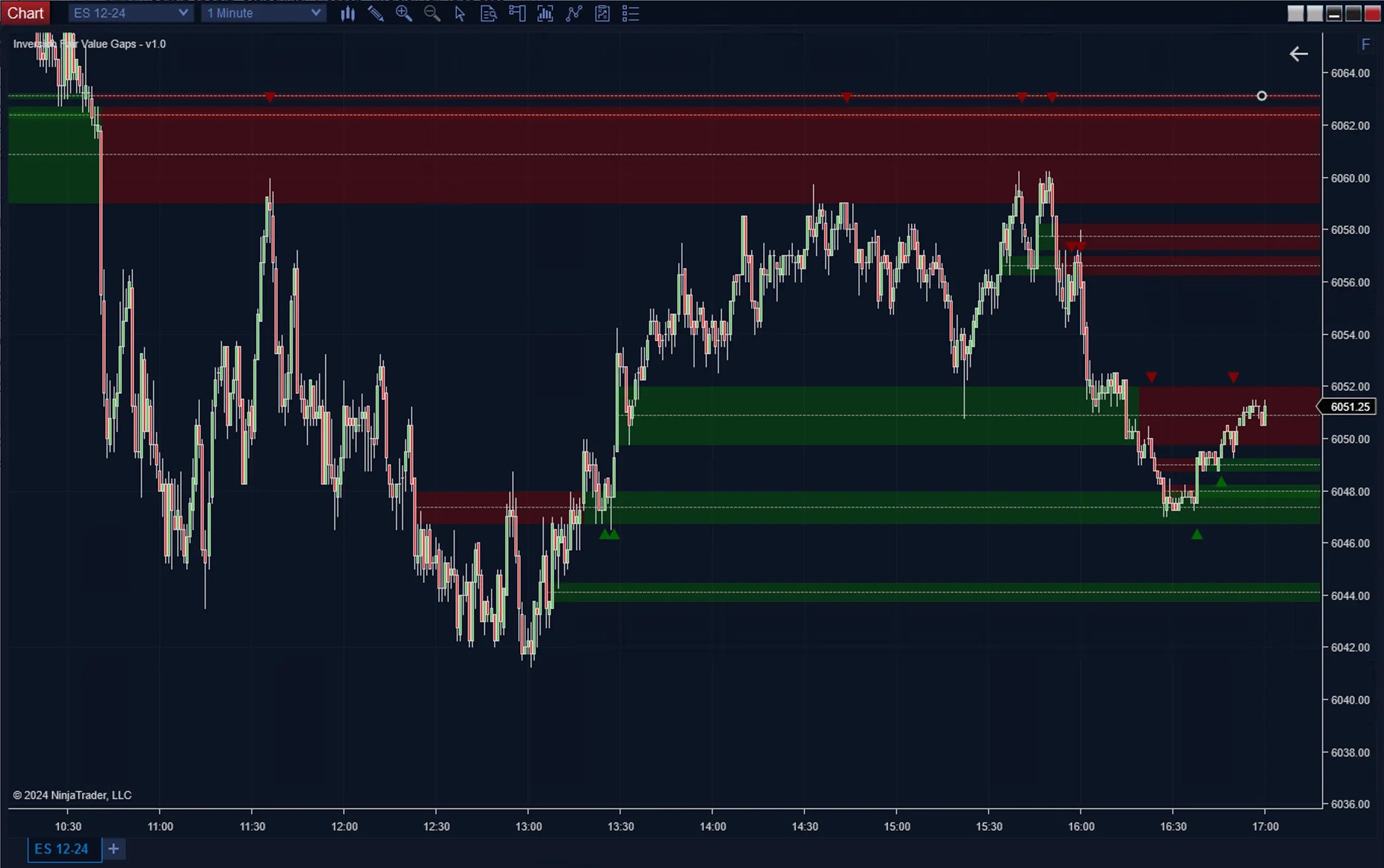Open the Chart Trader icon

coord(517,14)
